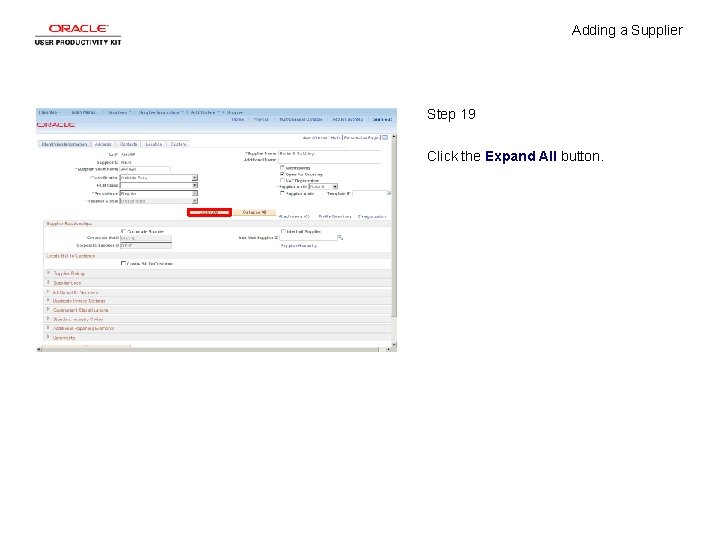Viewport: 720px width, 540px height.
Task: Open the Categorization link
Action: tap(372, 216)
